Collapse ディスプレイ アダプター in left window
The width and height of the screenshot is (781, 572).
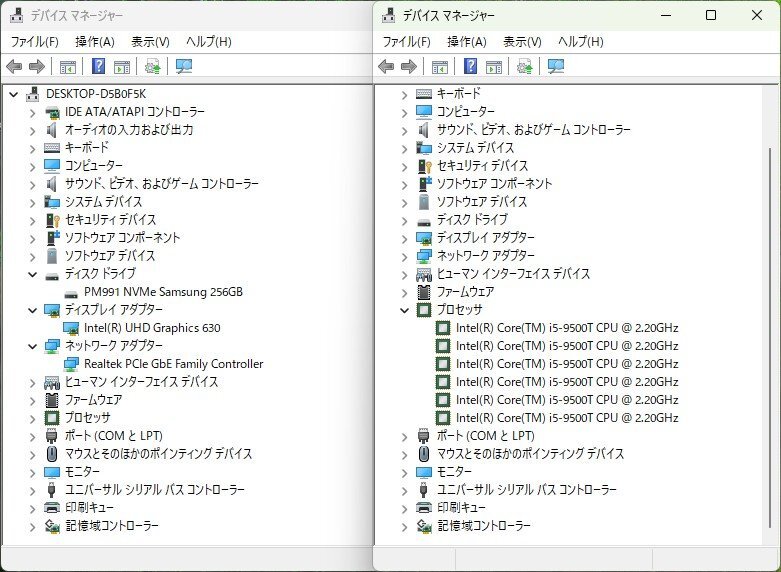(x=32, y=310)
